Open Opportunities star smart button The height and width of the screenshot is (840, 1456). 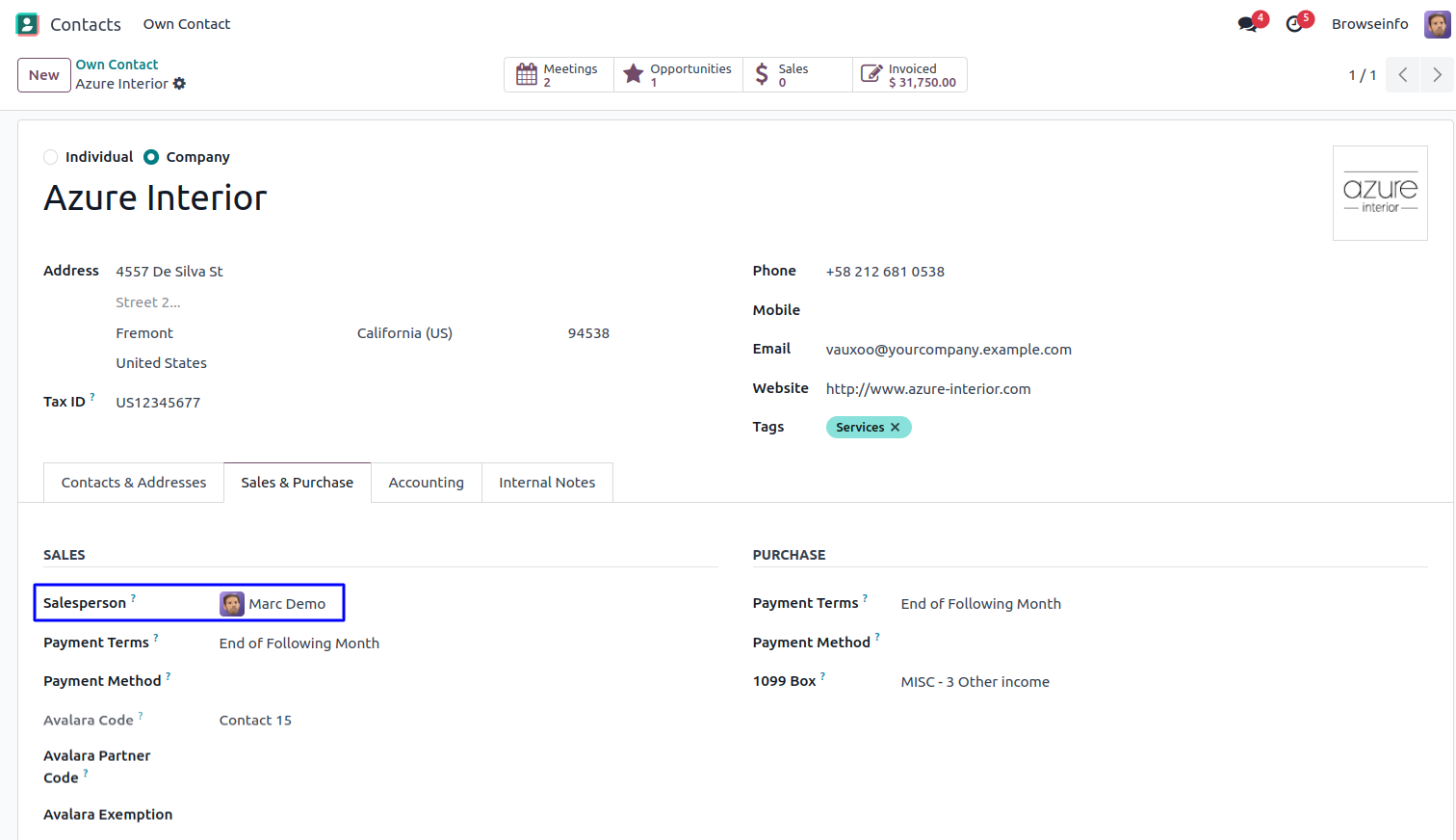[x=678, y=75]
